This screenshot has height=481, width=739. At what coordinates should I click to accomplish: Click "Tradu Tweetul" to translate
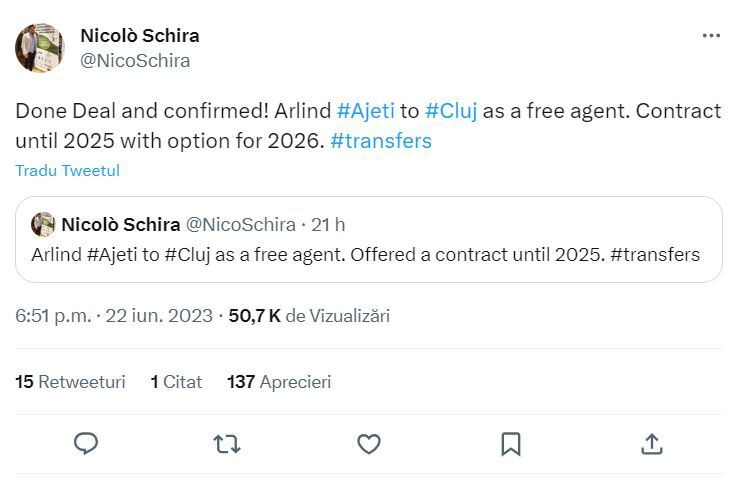tap(67, 171)
